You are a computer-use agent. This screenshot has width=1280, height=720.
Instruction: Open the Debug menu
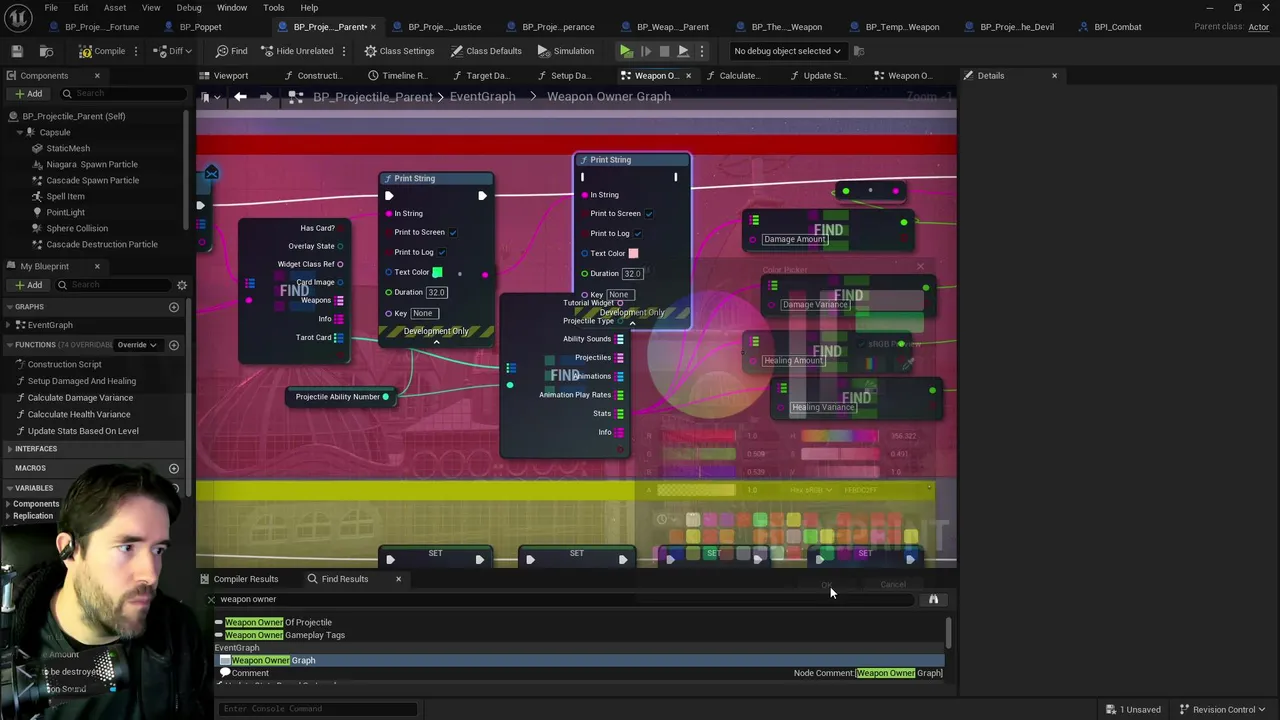189,7
